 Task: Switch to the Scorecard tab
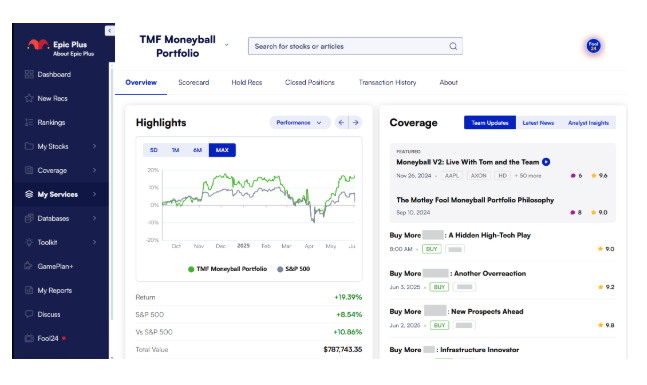(194, 83)
